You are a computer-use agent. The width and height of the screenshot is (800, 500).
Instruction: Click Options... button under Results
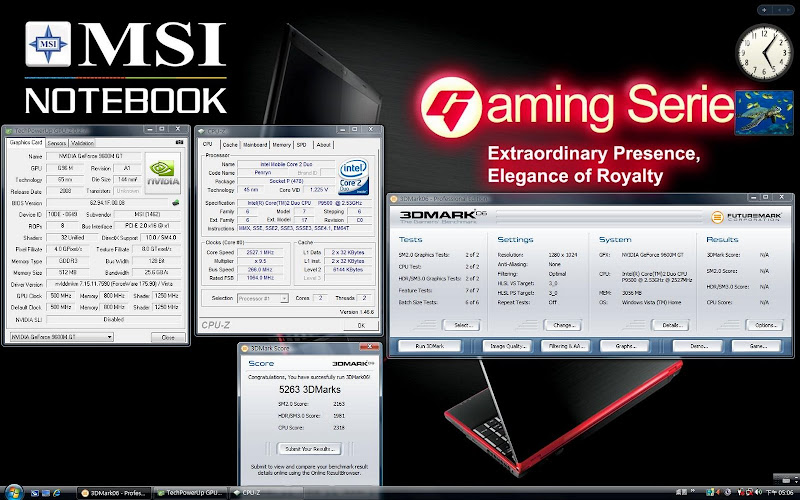tap(764, 325)
